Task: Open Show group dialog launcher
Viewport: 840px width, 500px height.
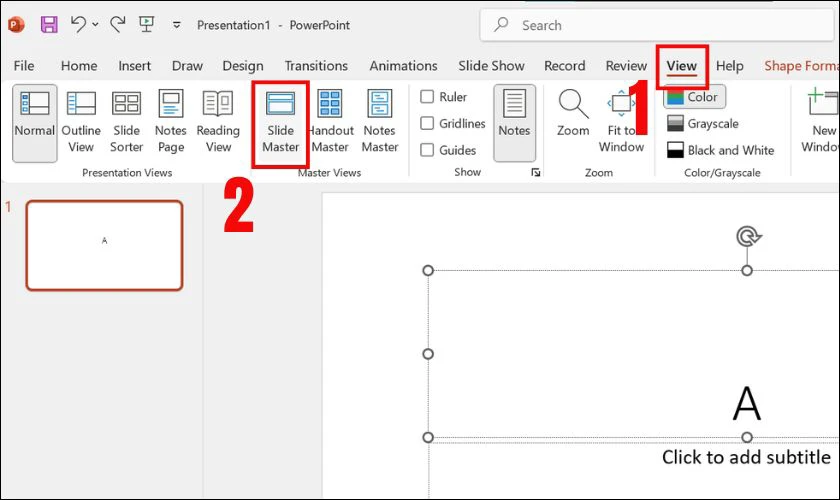Action: click(x=535, y=172)
